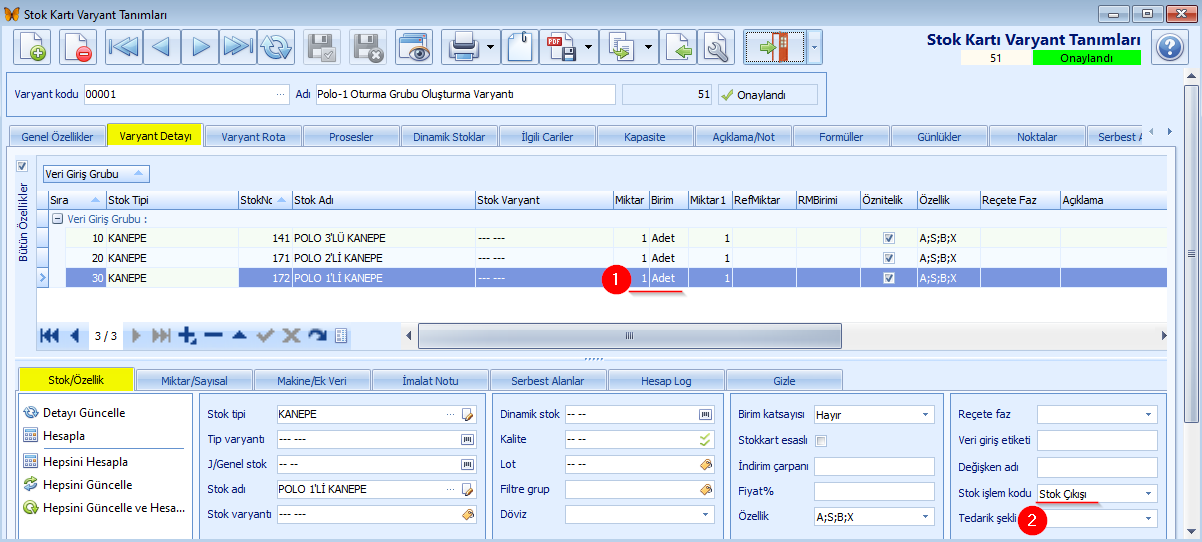Open the Miktar/Sayısal tab
The height and width of the screenshot is (542, 1202).
tap(192, 380)
